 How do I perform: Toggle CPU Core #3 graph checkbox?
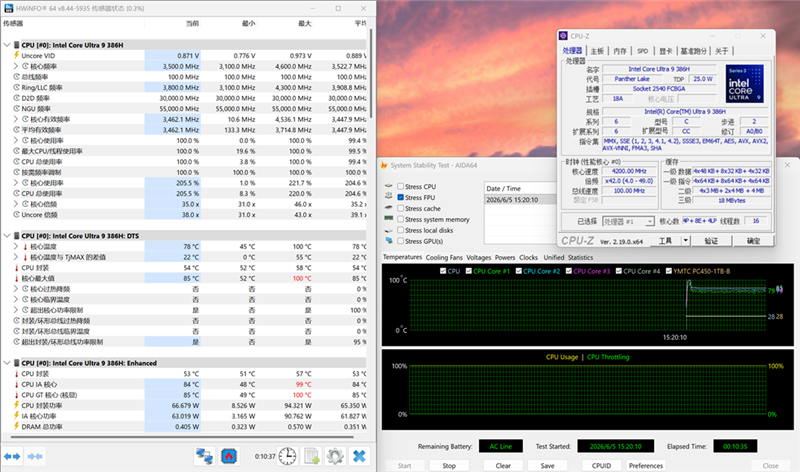click(x=568, y=271)
